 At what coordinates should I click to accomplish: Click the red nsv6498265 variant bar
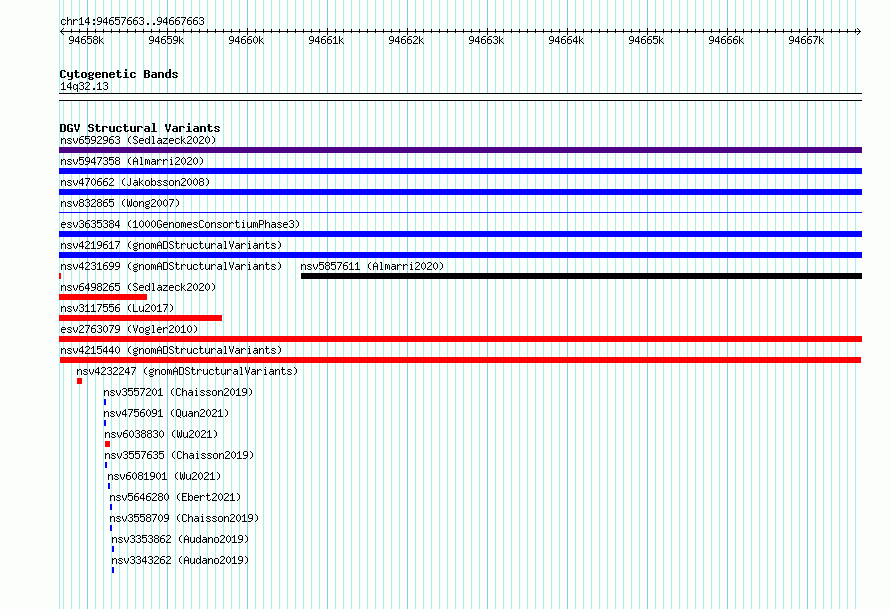pyautogui.click(x=103, y=297)
